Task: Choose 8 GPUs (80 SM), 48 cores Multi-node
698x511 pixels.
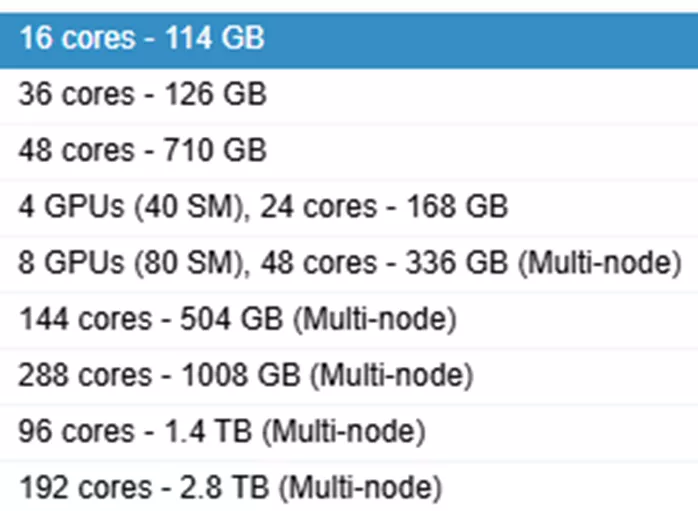Action: point(349,264)
